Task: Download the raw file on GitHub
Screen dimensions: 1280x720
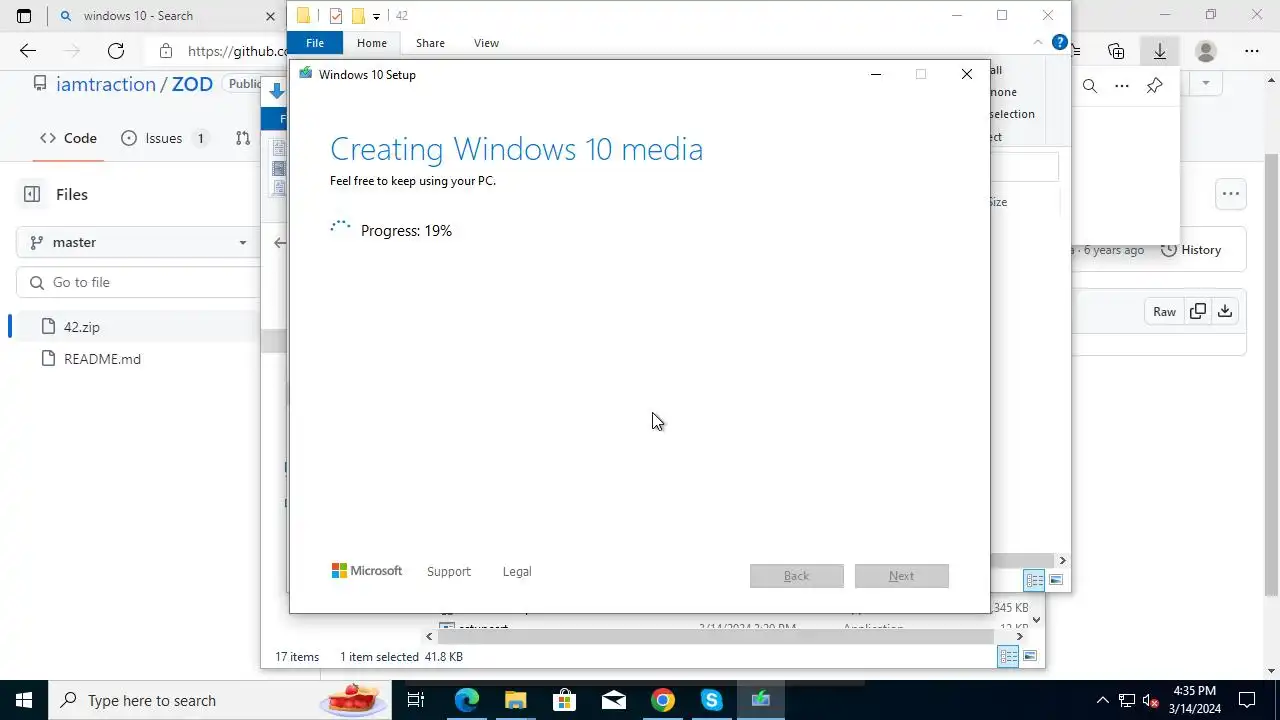Action: [x=1224, y=311]
